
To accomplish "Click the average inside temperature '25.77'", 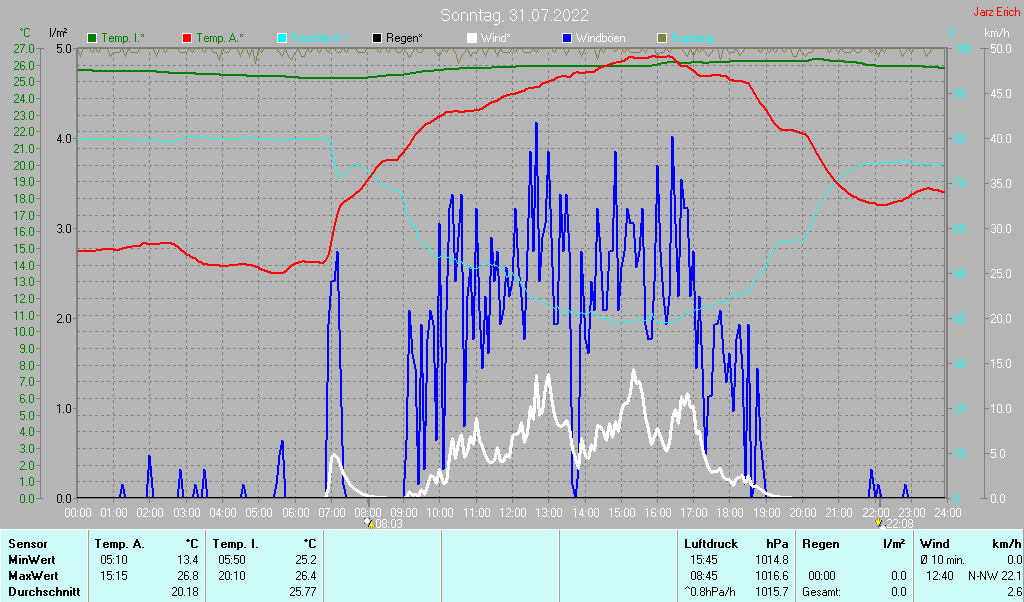I will 303,592.
